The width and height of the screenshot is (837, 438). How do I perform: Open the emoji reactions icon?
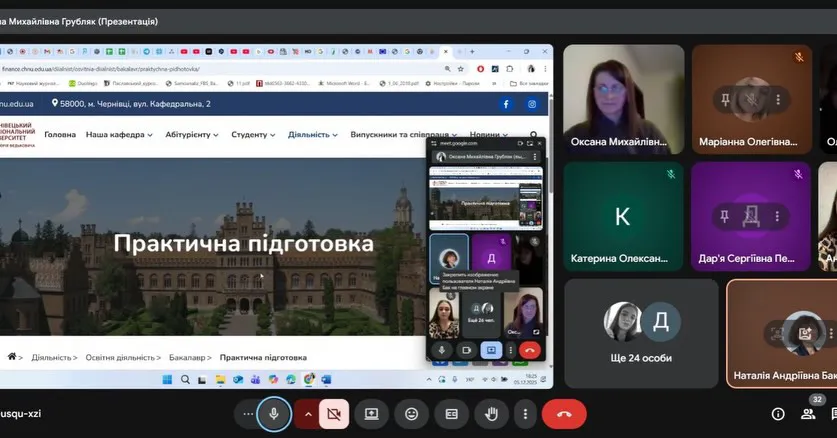[x=411, y=414]
